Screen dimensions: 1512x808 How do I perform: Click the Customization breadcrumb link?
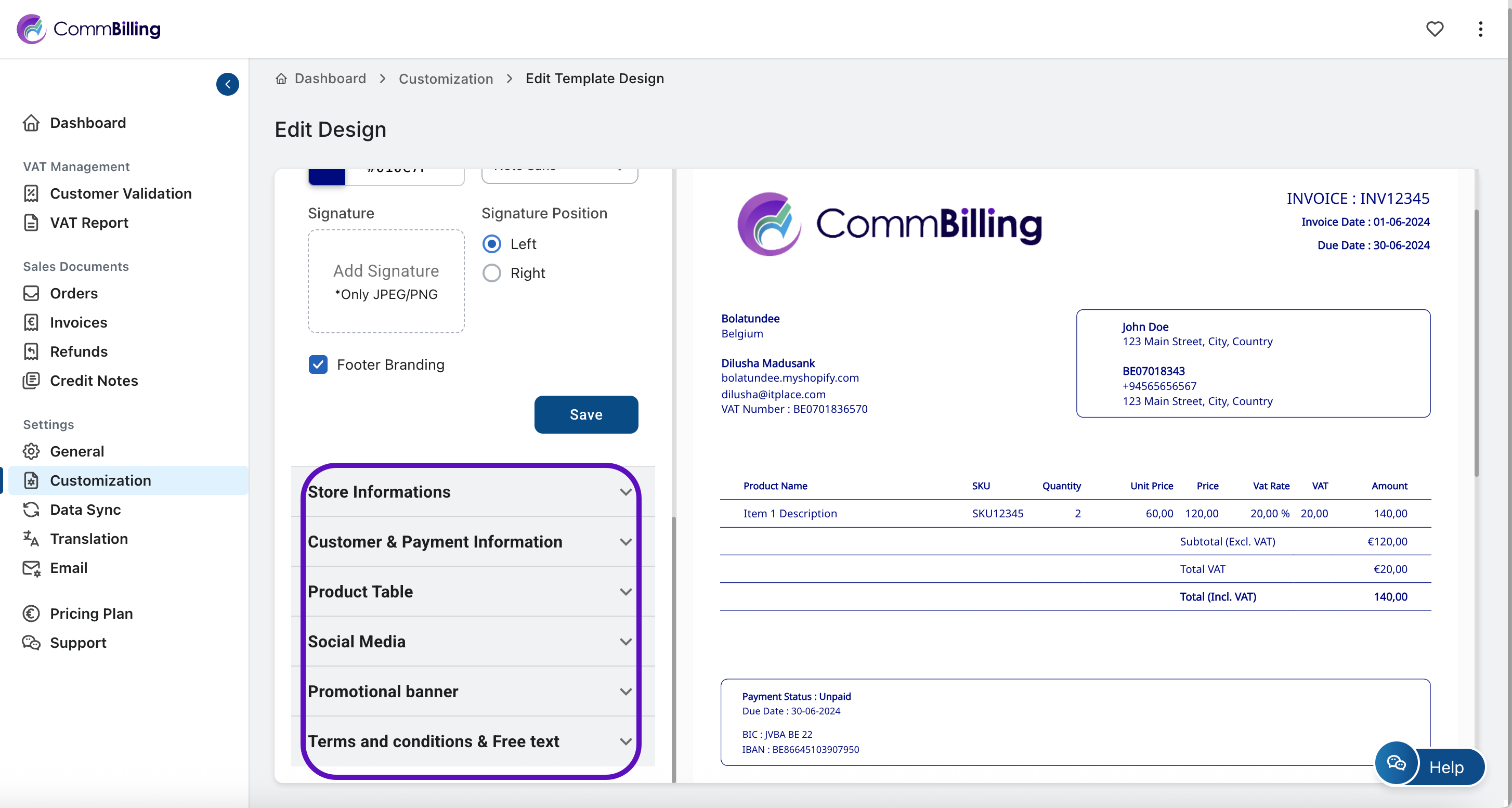click(446, 79)
